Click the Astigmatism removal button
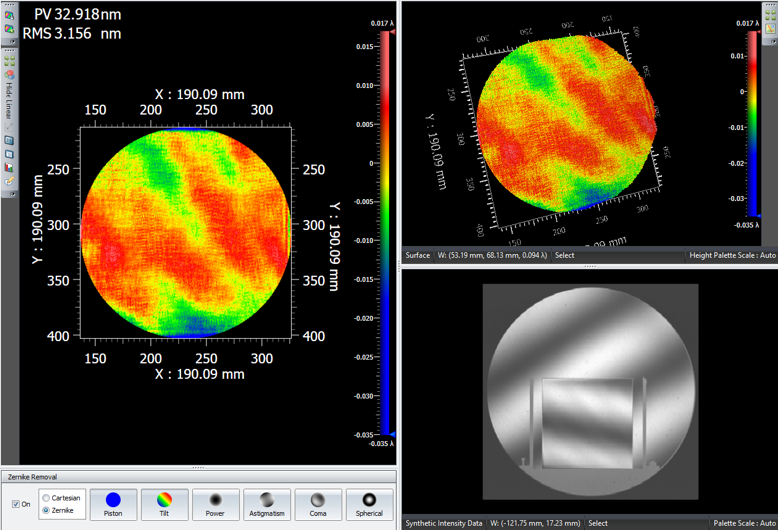This screenshot has height=530, width=778. coord(266,503)
